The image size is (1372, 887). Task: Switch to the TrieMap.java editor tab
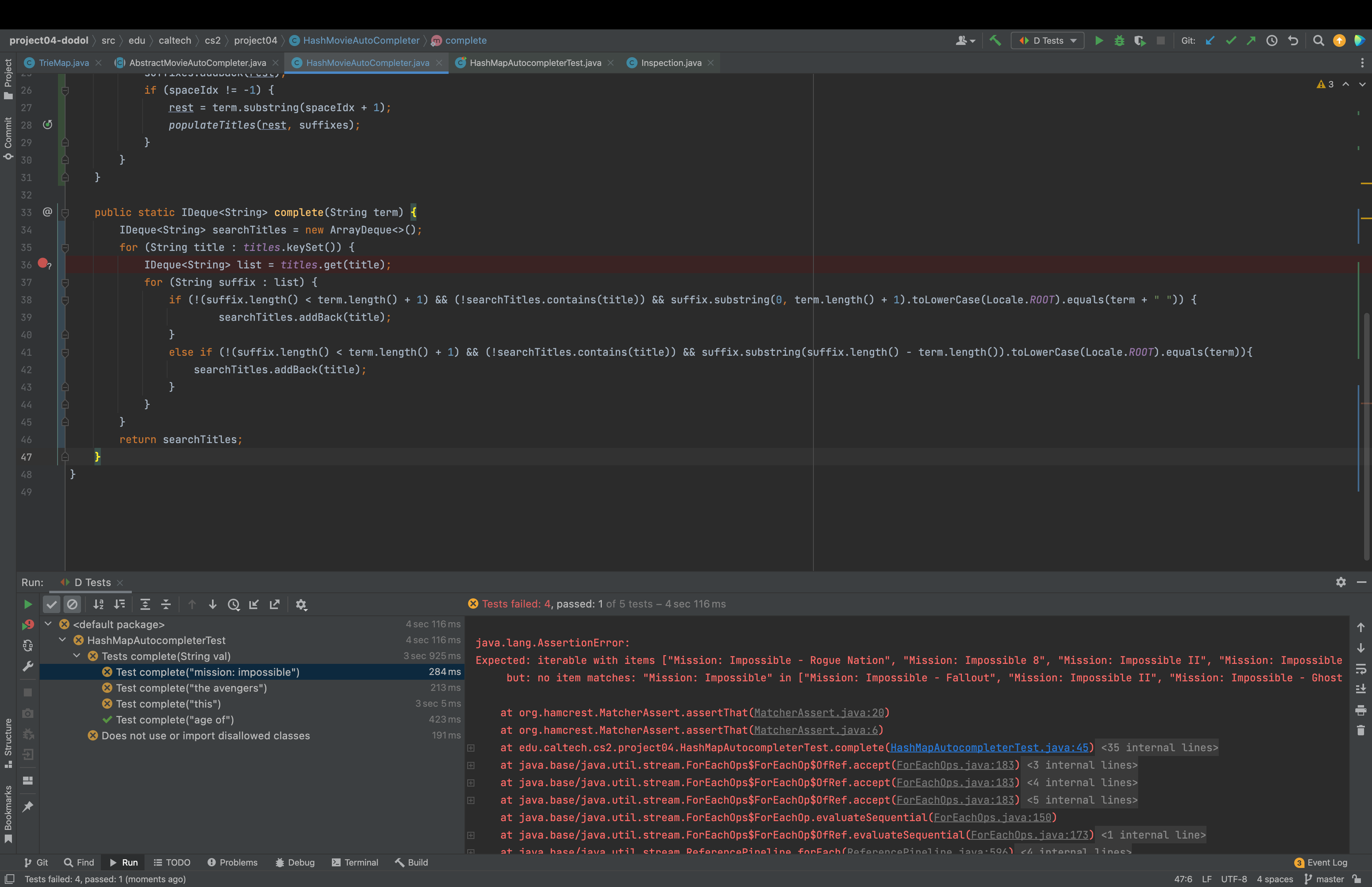pyautogui.click(x=64, y=63)
